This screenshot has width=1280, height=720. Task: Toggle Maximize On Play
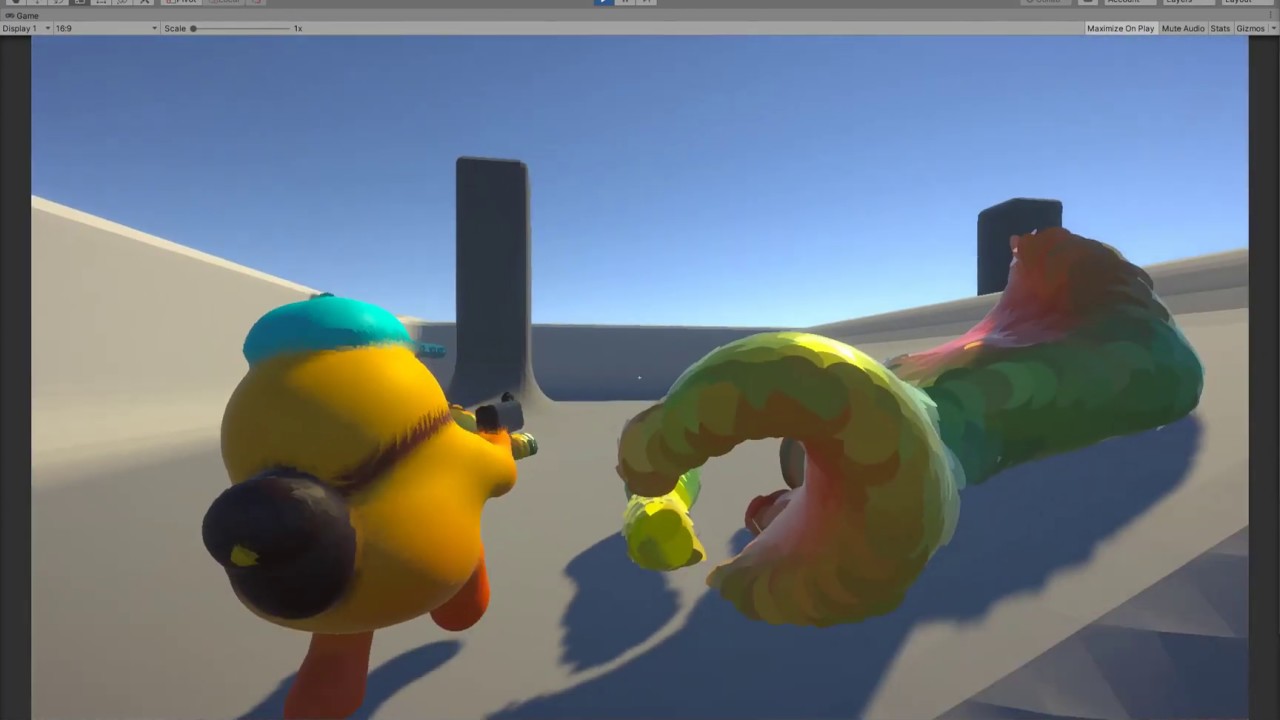point(1120,28)
